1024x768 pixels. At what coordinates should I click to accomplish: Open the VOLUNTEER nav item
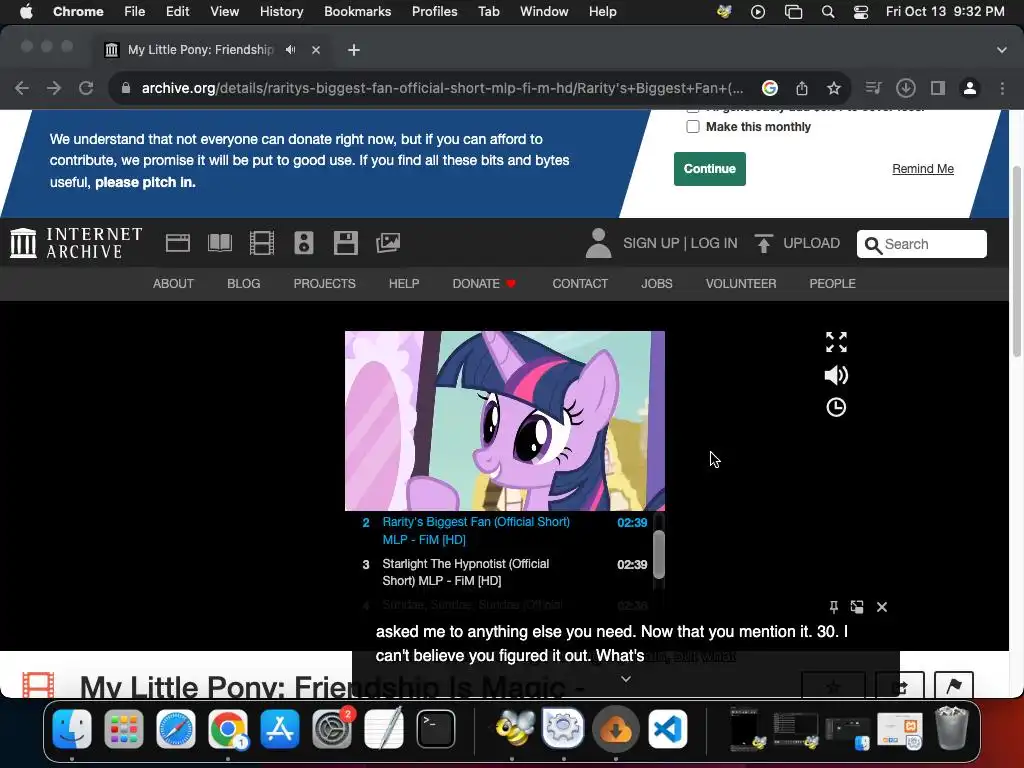[x=741, y=283]
